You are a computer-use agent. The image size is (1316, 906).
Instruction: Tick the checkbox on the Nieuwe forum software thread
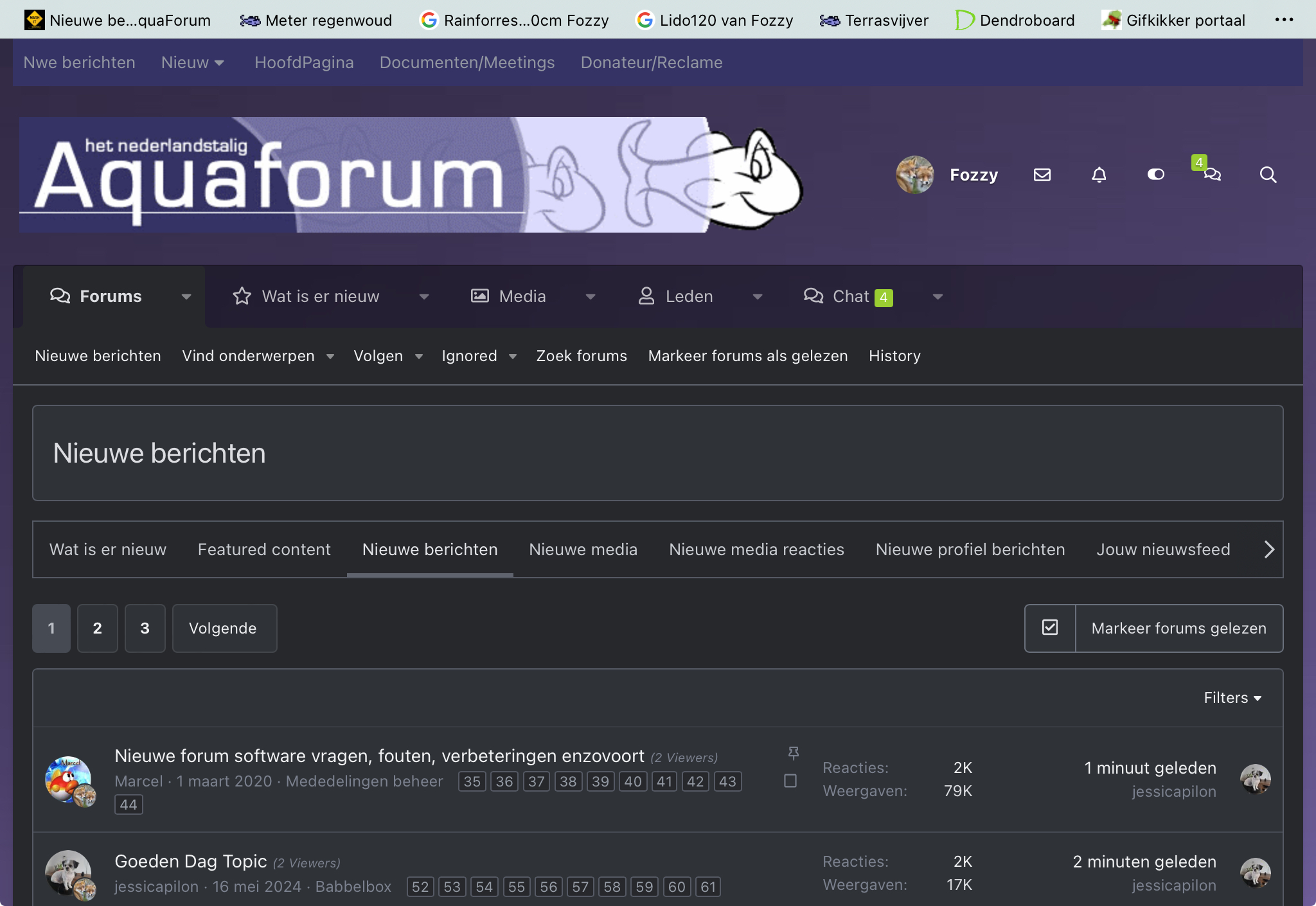pos(790,781)
